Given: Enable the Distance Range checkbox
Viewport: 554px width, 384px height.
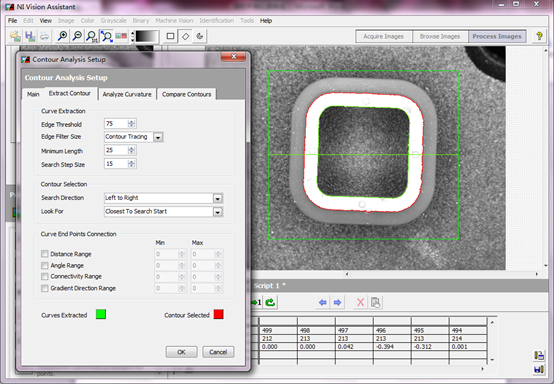Looking at the screenshot, I should [45, 254].
